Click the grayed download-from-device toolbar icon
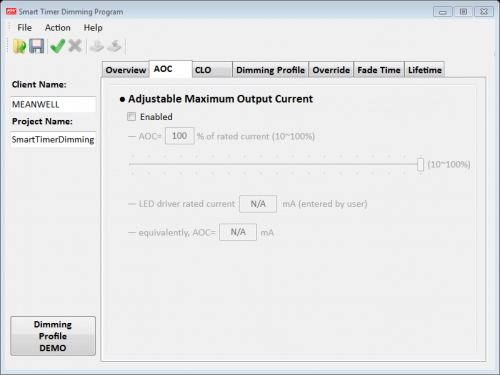This screenshot has width=500, height=375. click(x=114, y=46)
